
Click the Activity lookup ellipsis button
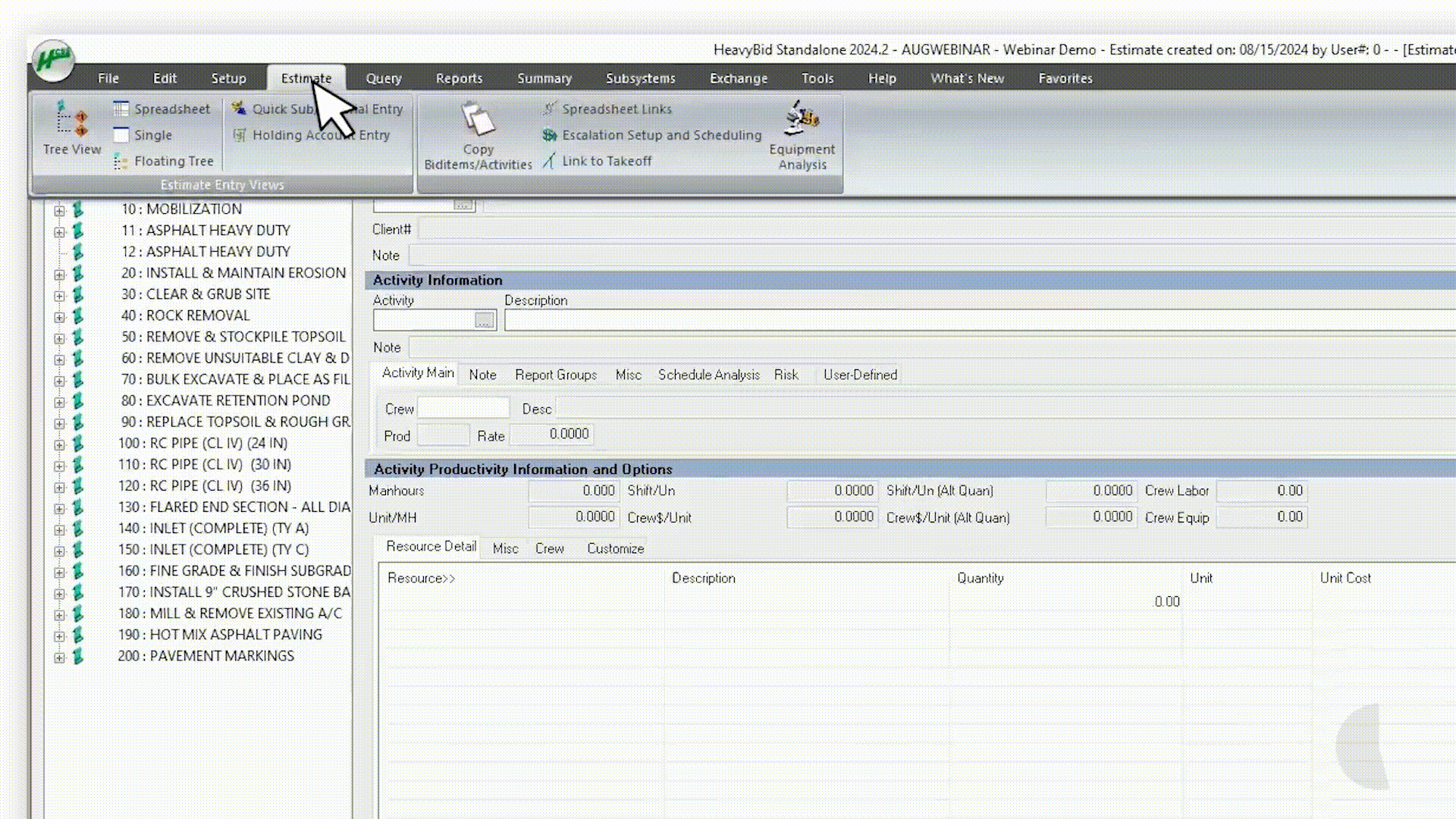(x=484, y=321)
